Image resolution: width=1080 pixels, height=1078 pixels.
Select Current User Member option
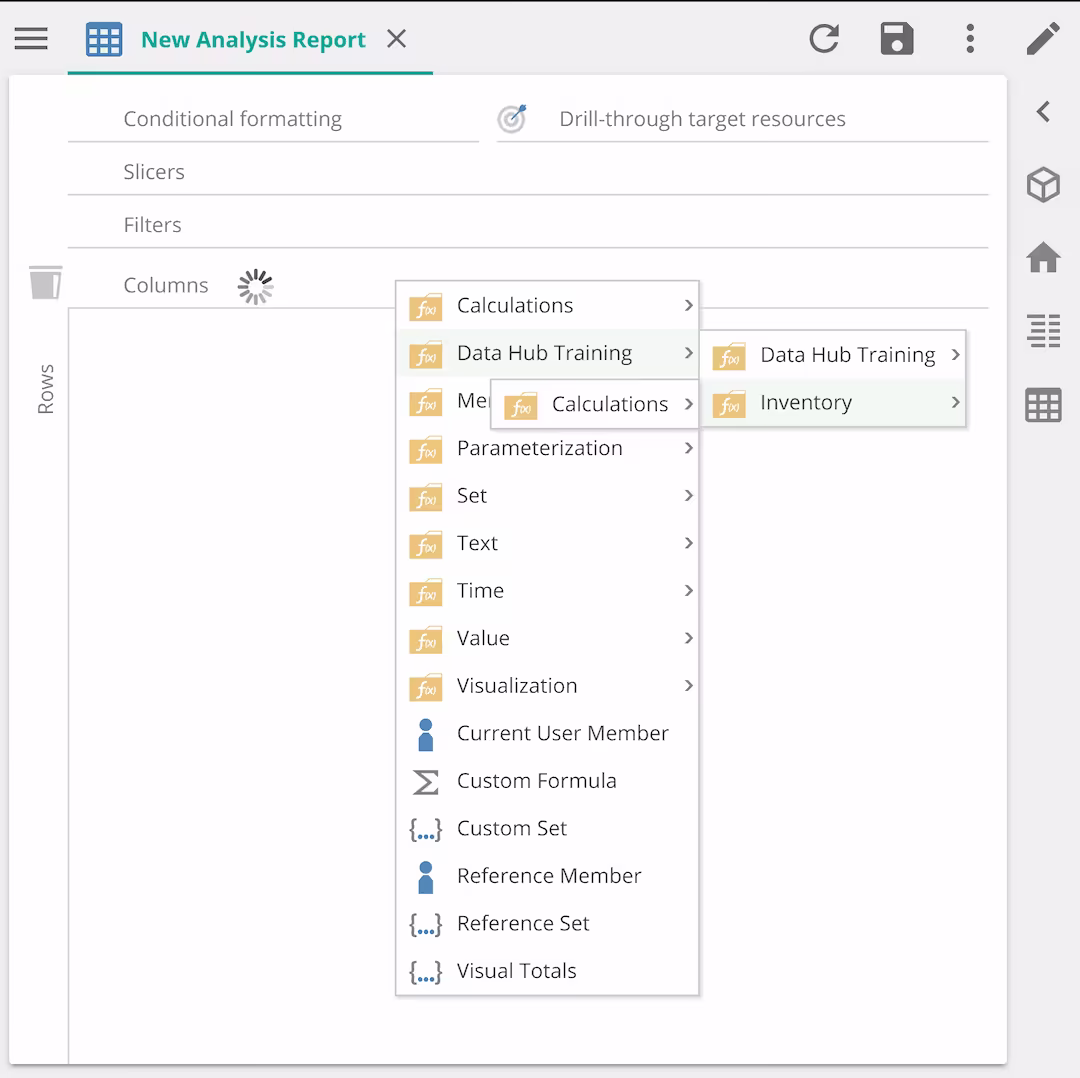pos(562,733)
